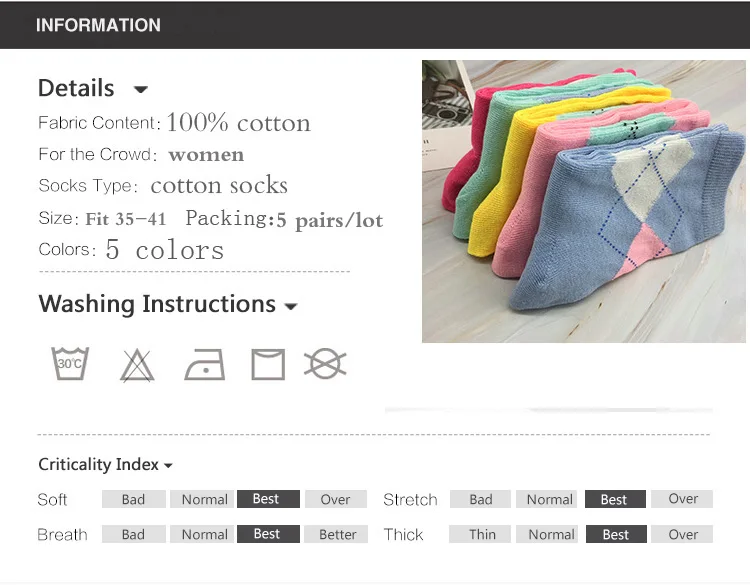Click the low-heat iron icon

[x=205, y=364]
